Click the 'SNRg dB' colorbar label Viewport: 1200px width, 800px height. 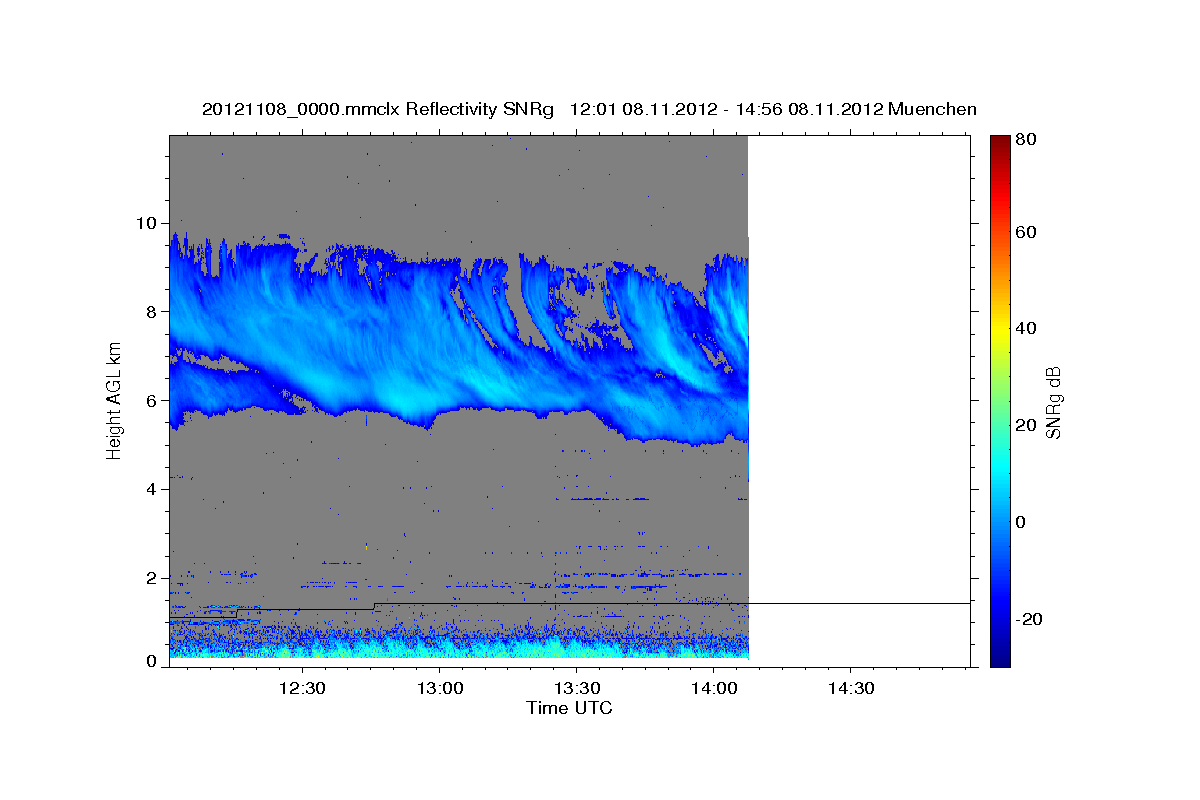[1053, 402]
